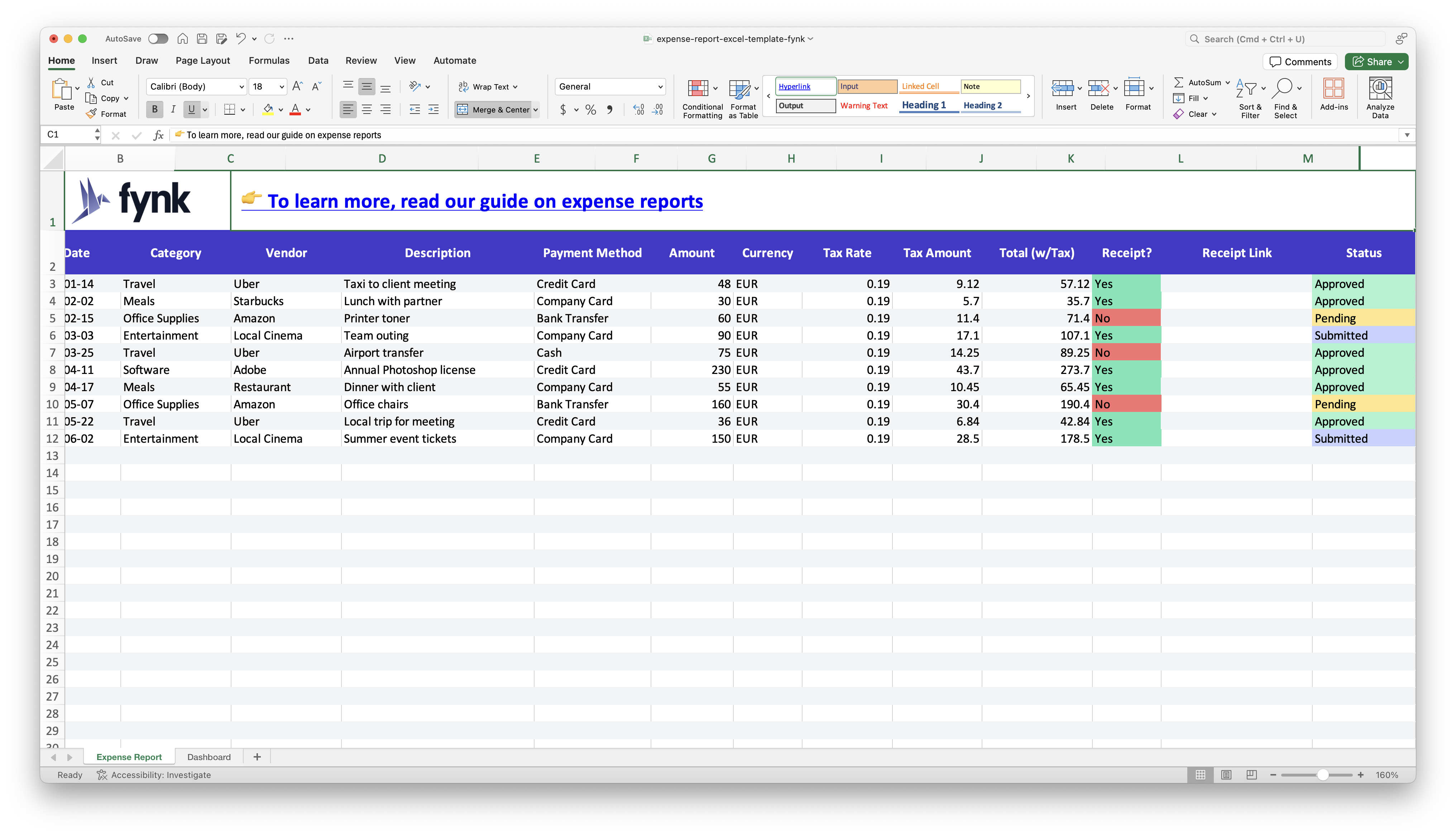This screenshot has height=836, width=1456.
Task: Expand the formula bar with right arrow
Action: 1407,135
